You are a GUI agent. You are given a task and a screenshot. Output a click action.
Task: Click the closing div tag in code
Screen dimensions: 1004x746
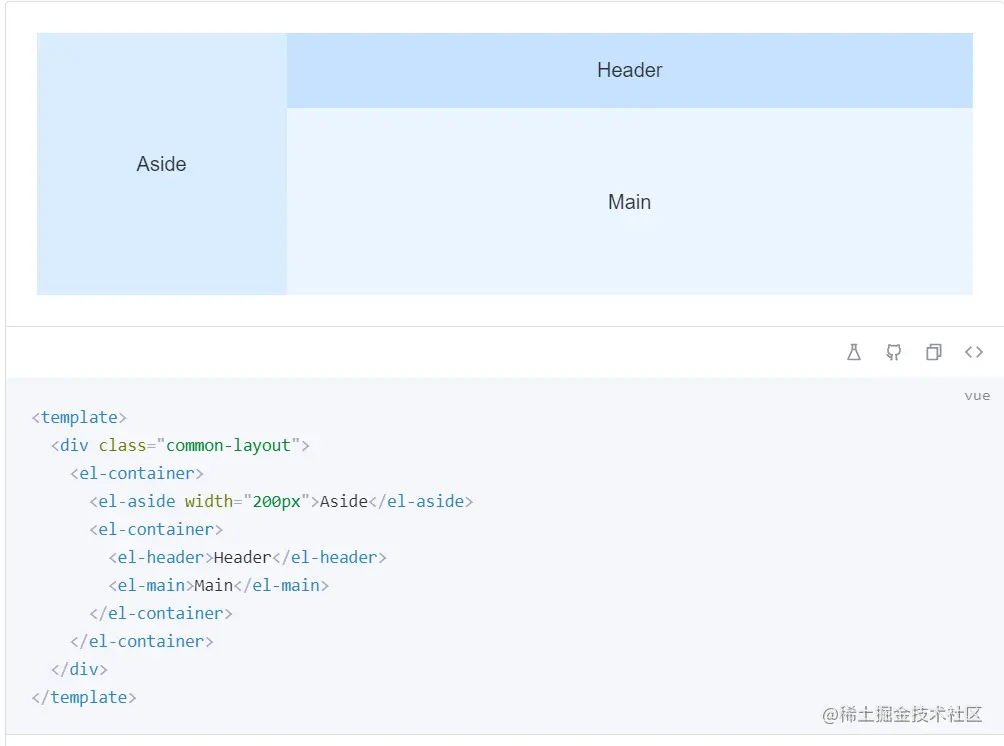pos(79,669)
